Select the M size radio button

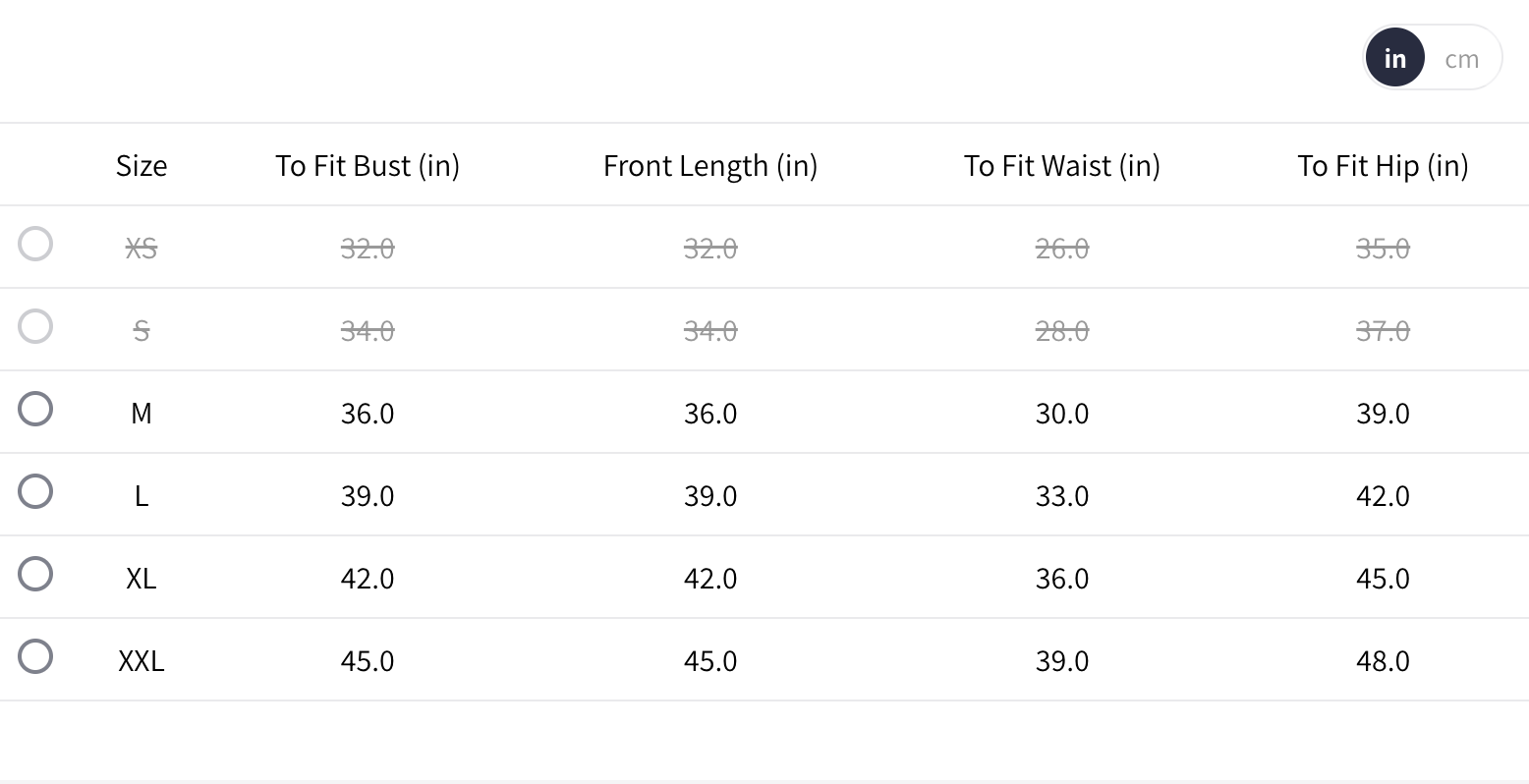[x=35, y=409]
